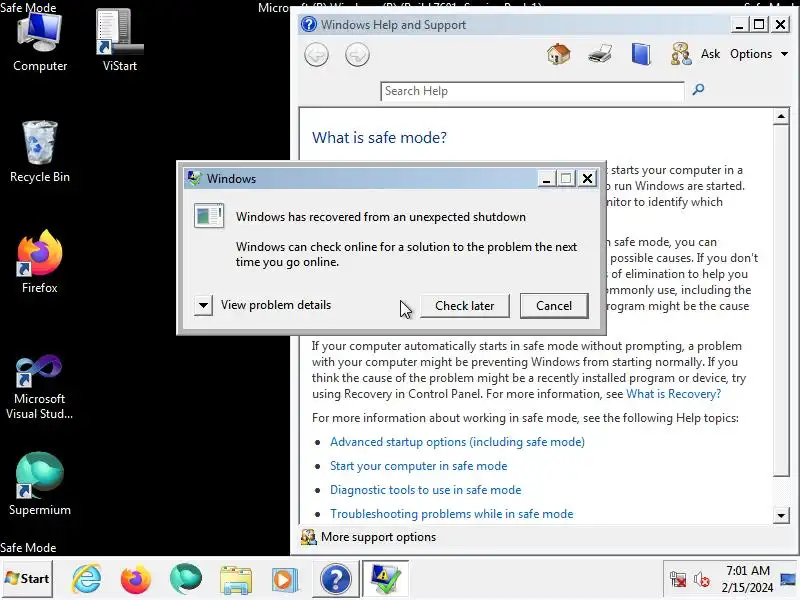
Task: Launch Supermium from the taskbar
Action: pyautogui.click(x=186, y=579)
